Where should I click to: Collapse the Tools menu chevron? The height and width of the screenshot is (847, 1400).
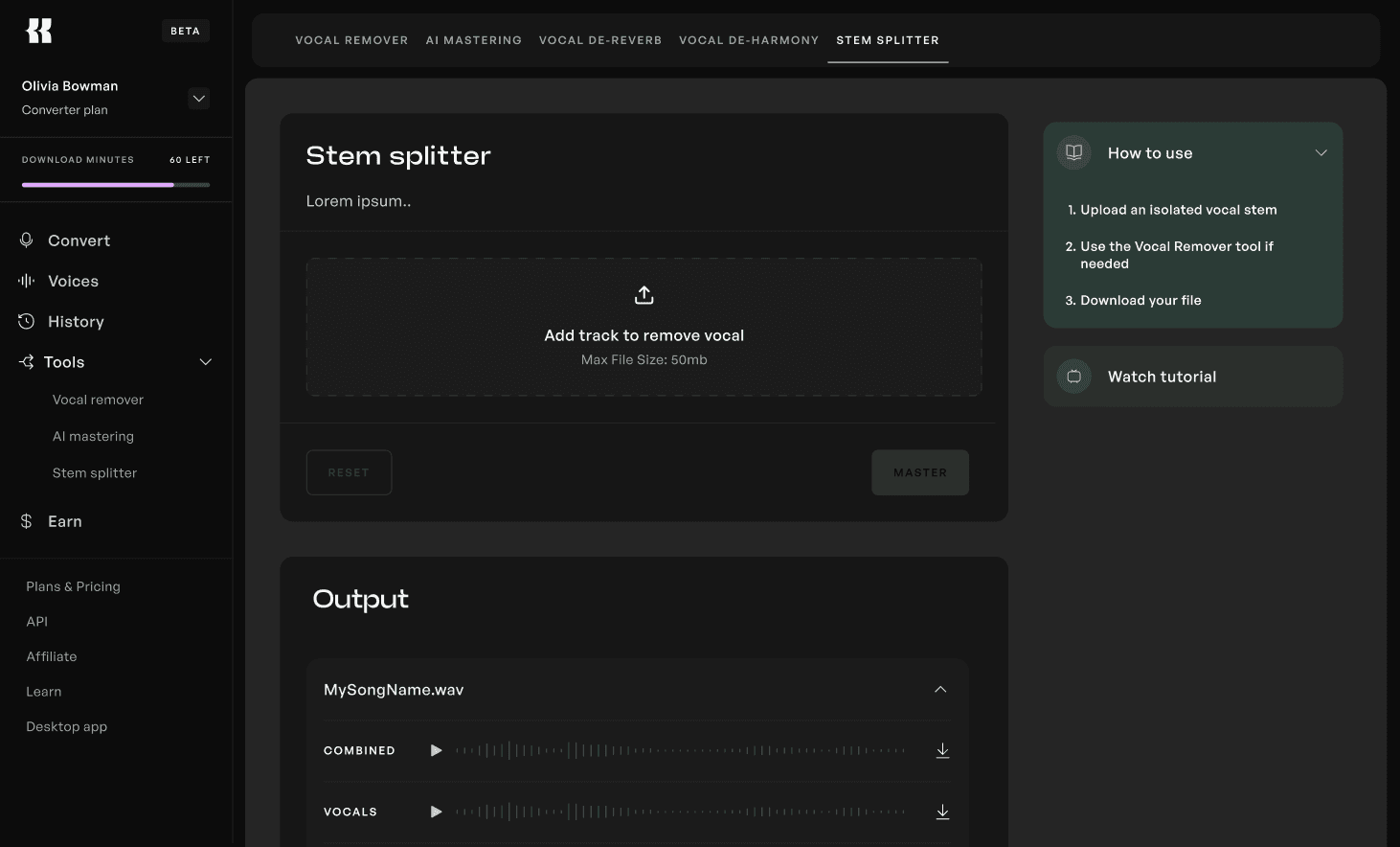(206, 362)
